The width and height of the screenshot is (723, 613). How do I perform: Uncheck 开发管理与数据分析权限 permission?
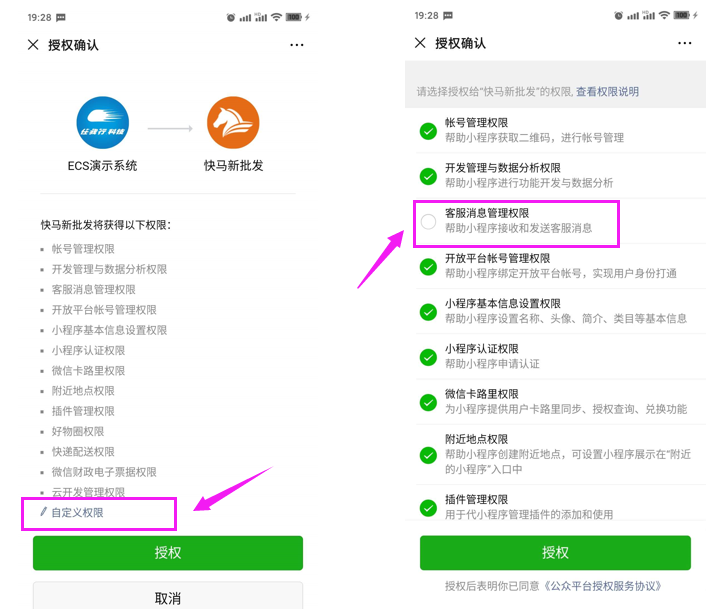click(428, 176)
